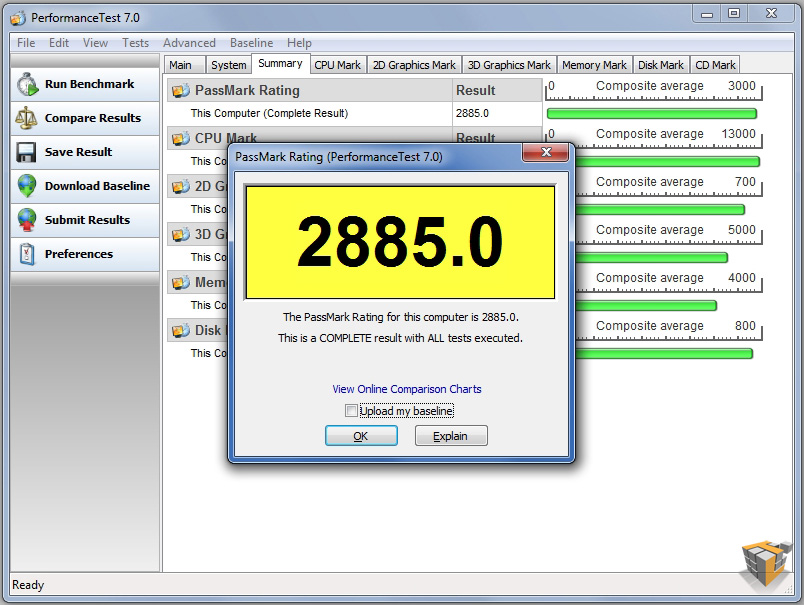804x605 pixels.
Task: Open the Edit menu
Action: point(59,43)
